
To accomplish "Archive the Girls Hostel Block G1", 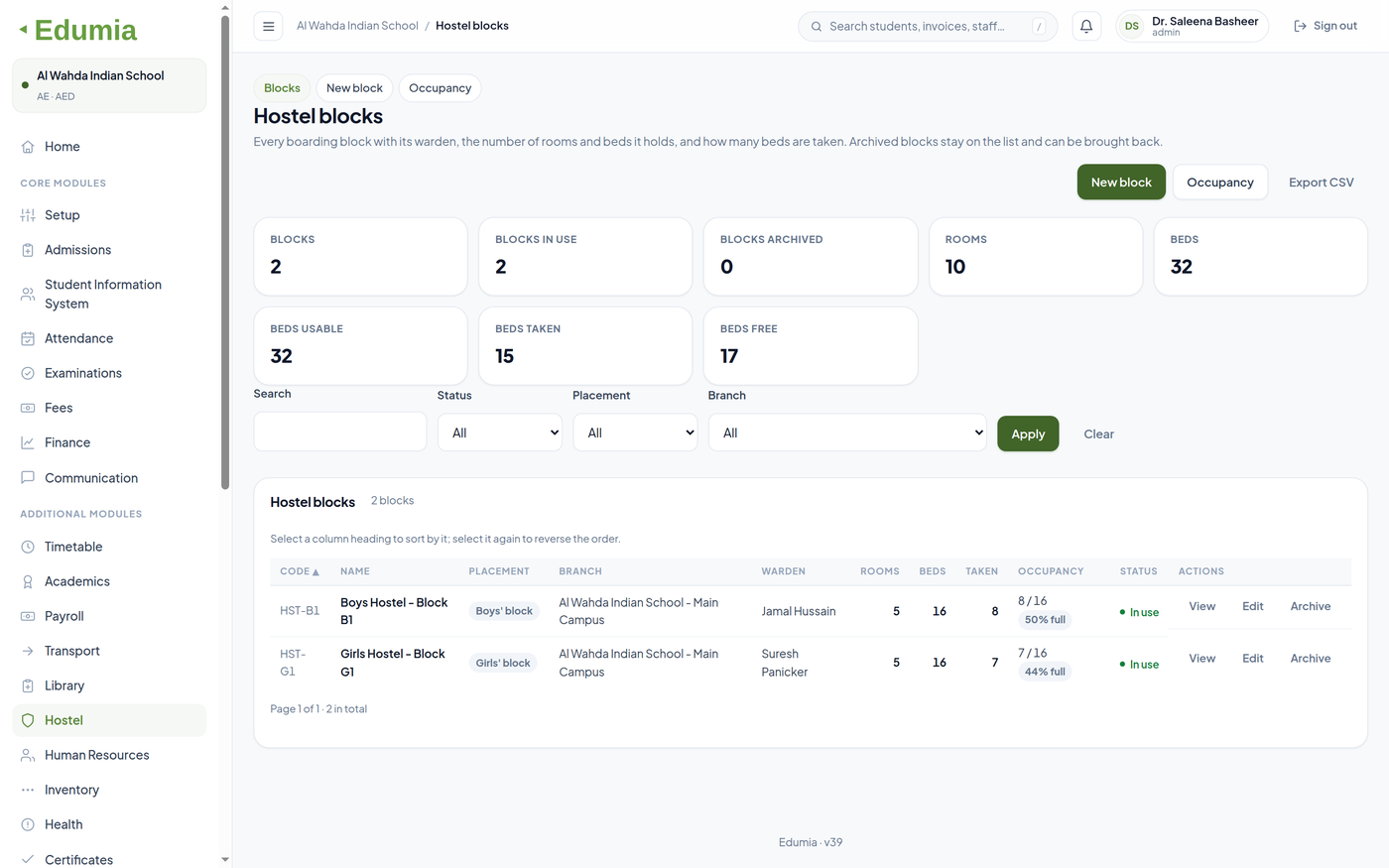I will (1310, 659).
